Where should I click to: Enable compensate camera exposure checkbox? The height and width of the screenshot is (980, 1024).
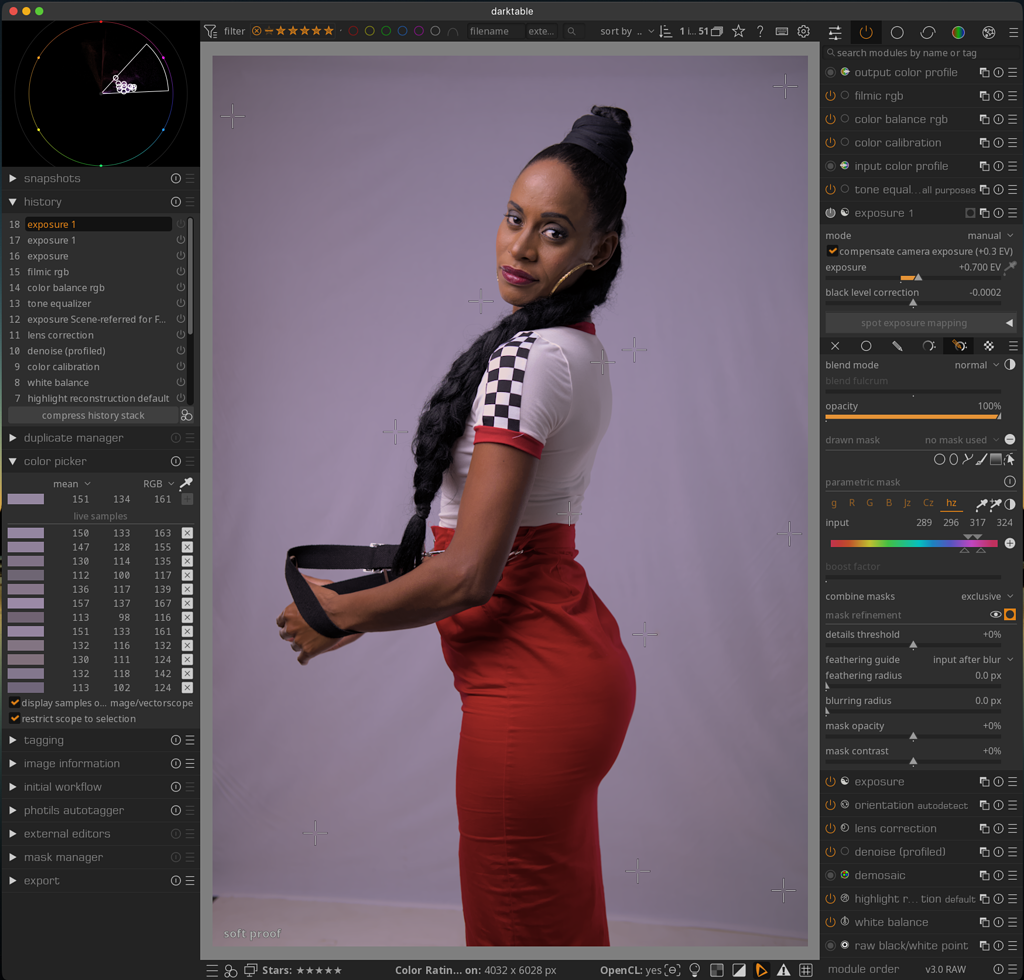(831, 251)
